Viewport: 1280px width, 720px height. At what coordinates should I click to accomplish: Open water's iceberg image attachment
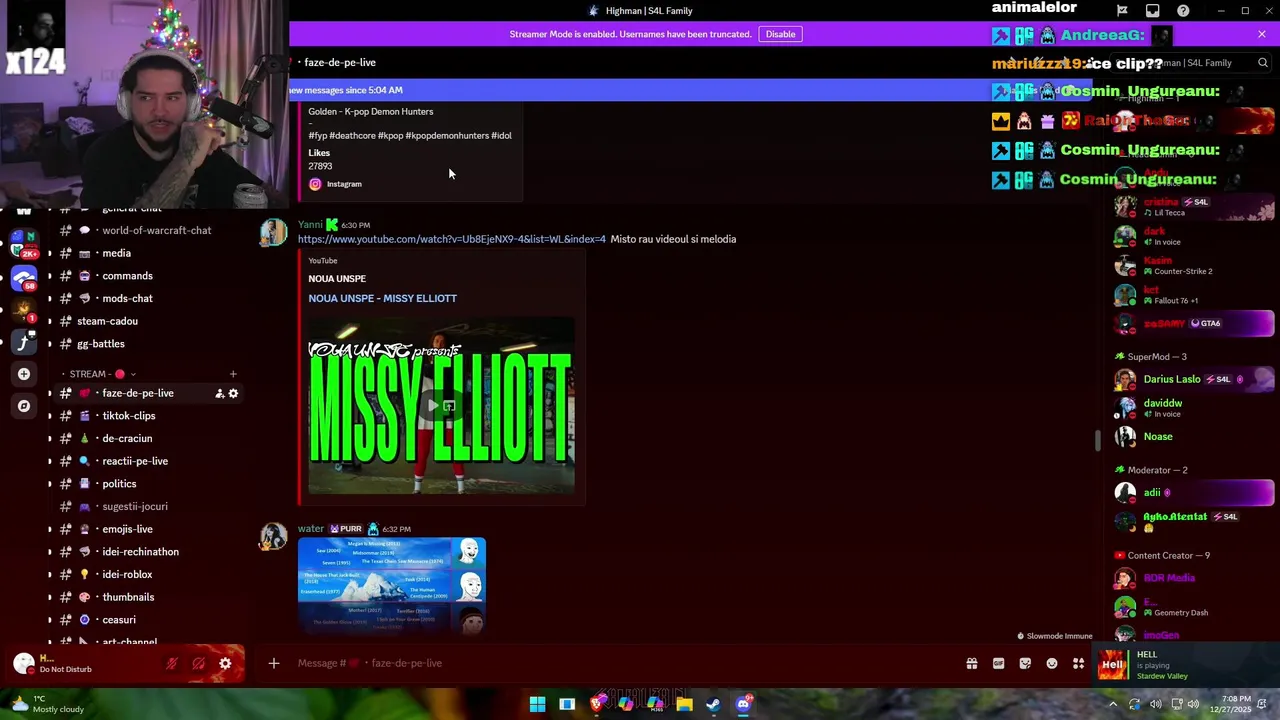tap(392, 585)
